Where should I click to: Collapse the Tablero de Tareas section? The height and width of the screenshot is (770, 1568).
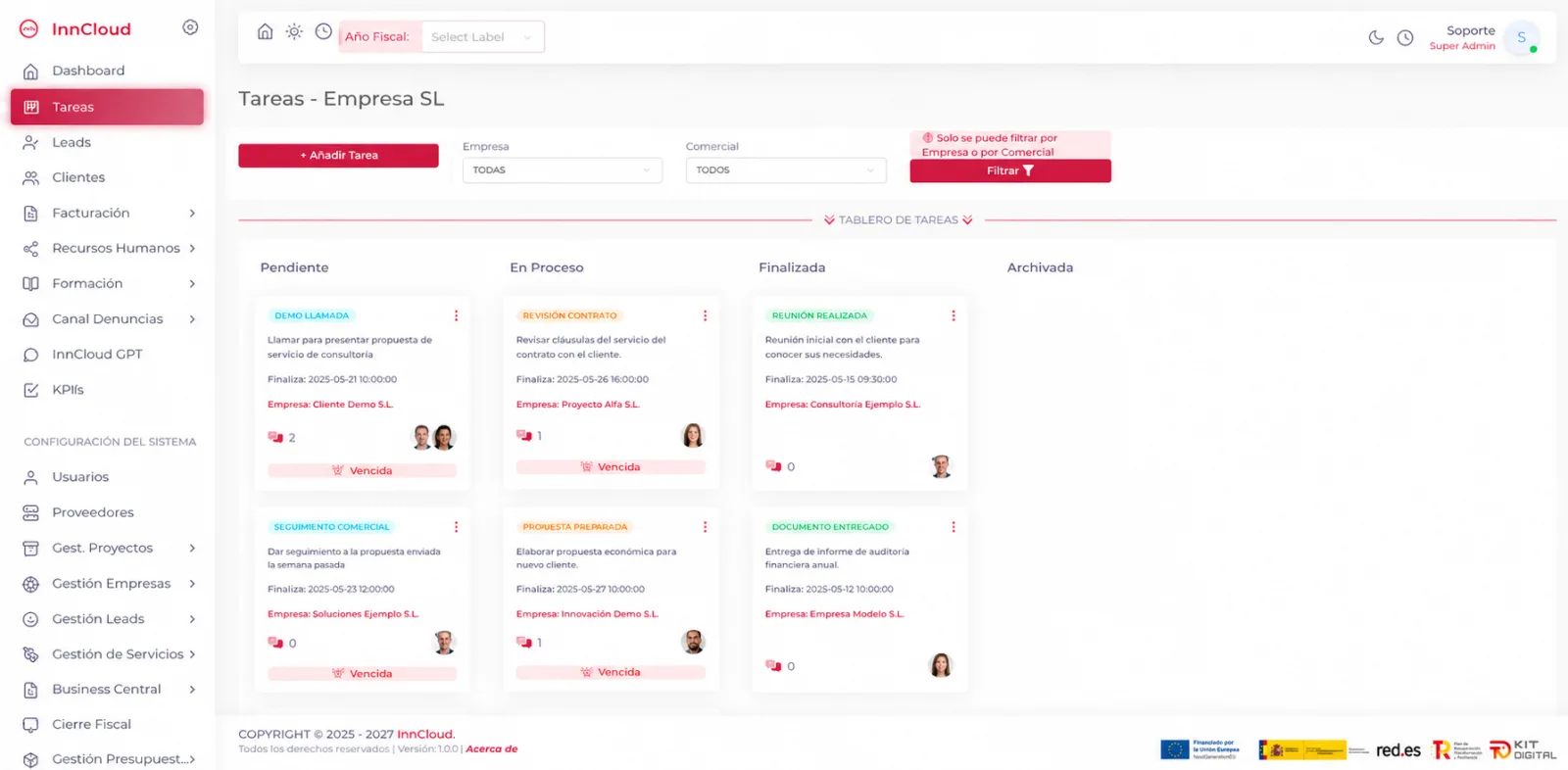tap(899, 219)
